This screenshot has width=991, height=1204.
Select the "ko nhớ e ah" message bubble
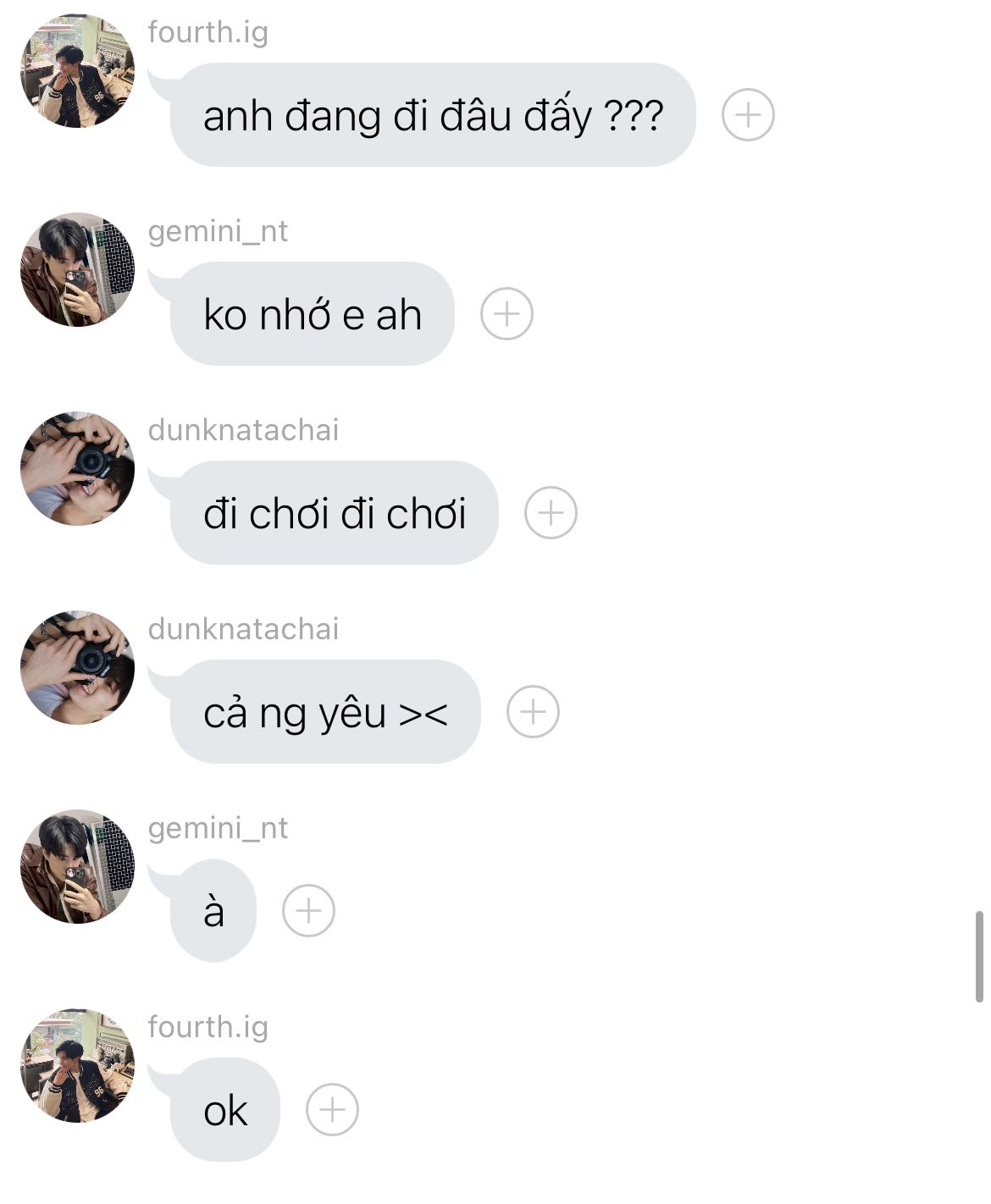312,314
